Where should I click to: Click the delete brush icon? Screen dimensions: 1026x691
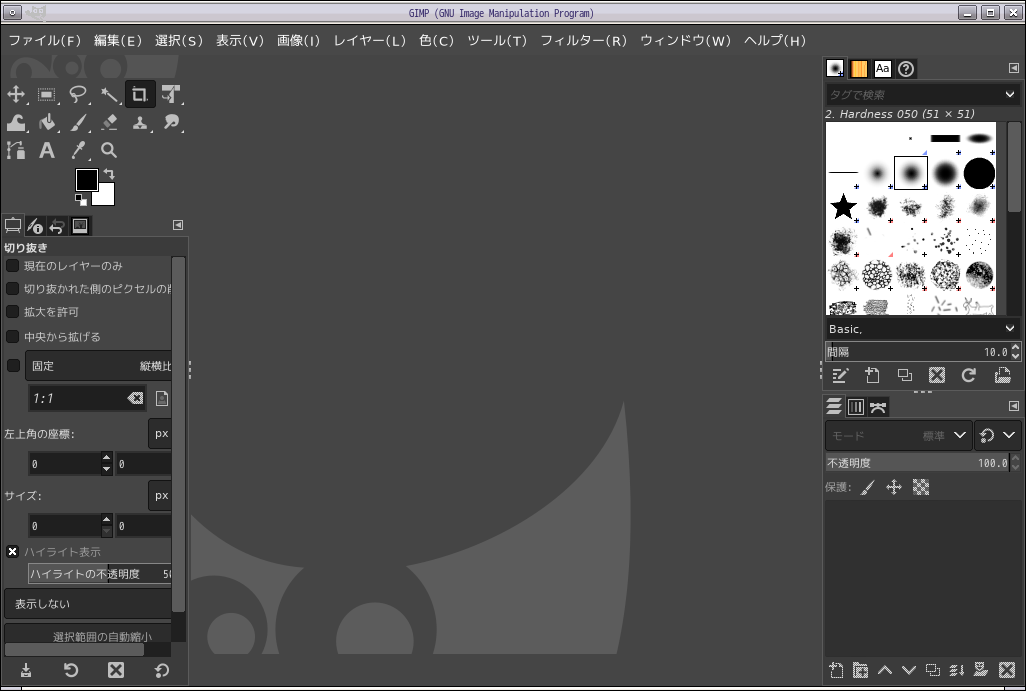coord(937,375)
